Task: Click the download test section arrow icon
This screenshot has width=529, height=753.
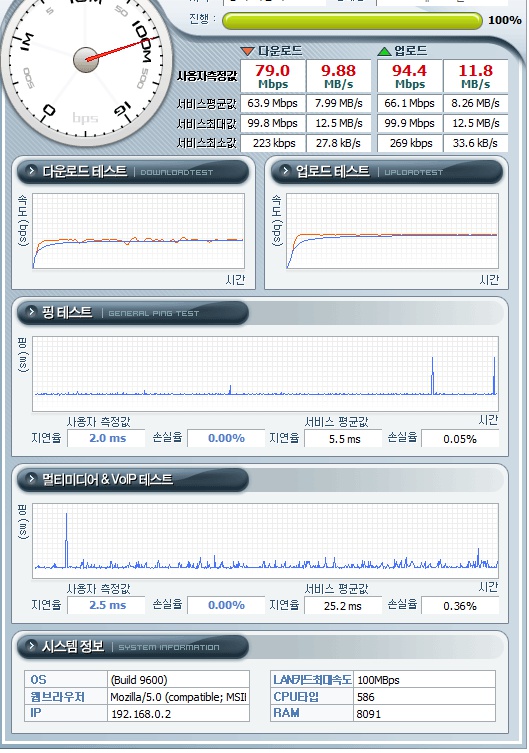Action: click(x=31, y=170)
